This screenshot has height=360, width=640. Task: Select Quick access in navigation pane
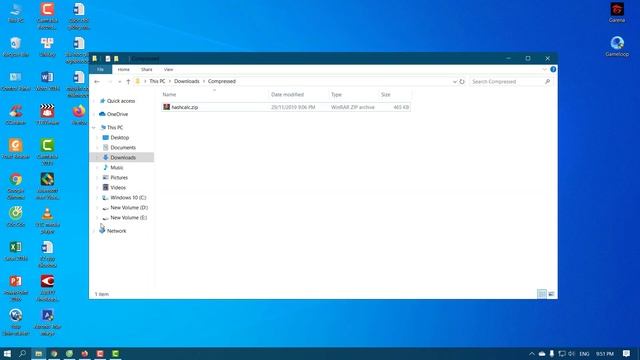click(x=121, y=101)
